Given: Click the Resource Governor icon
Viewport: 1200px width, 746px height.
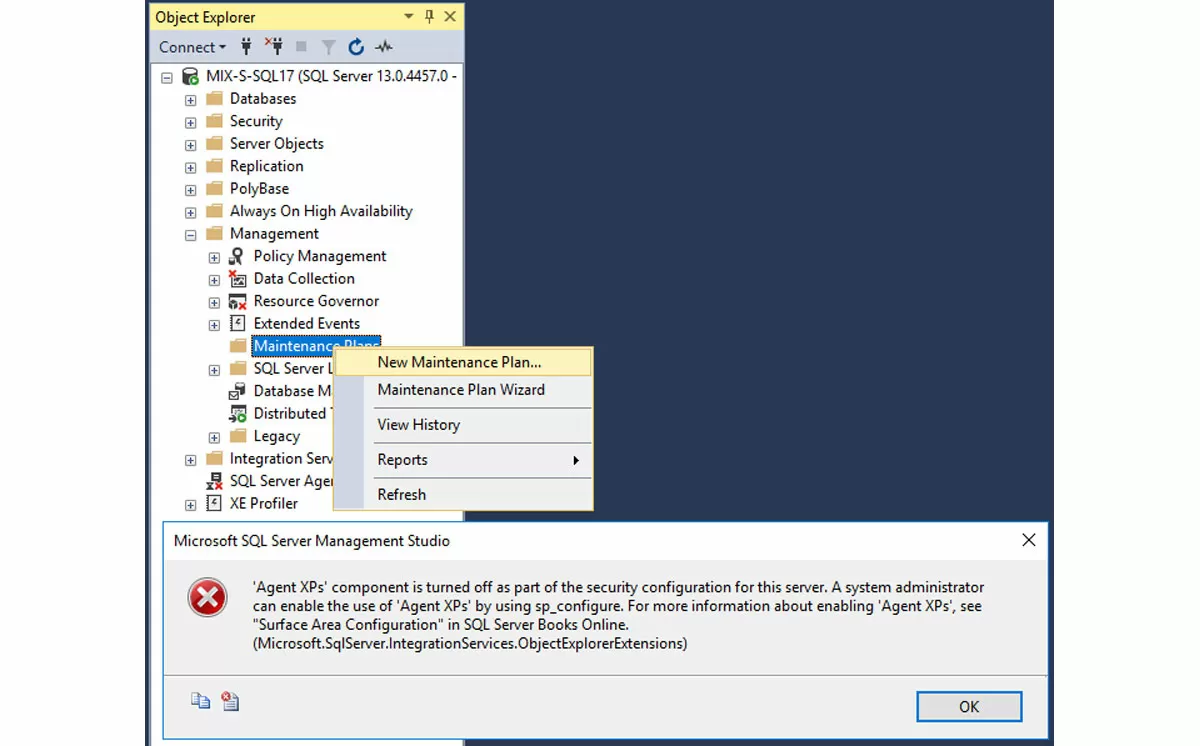Looking at the screenshot, I should pos(237,301).
